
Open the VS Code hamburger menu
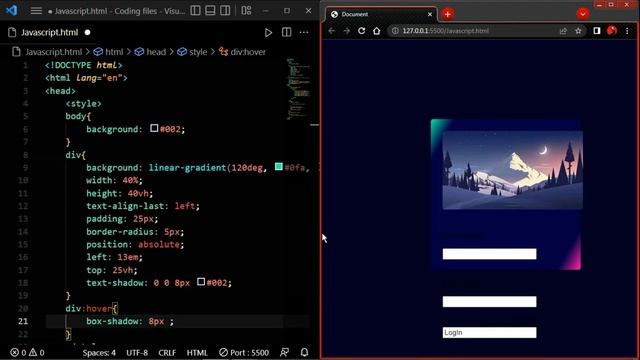(x=36, y=11)
